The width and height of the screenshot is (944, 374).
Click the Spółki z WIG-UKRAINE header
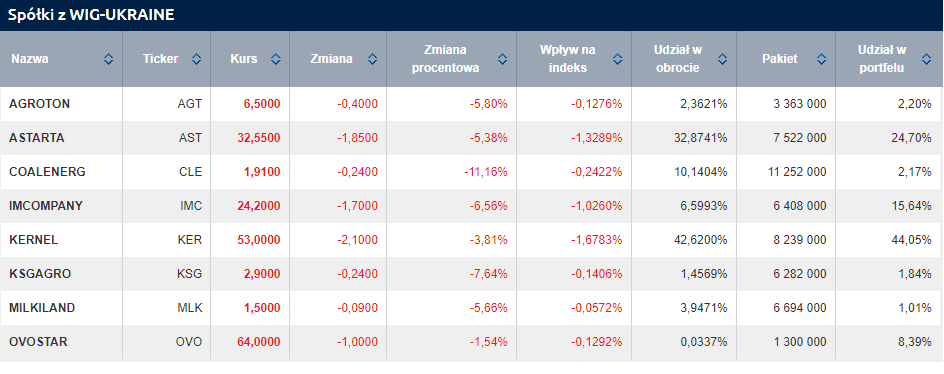91,16
